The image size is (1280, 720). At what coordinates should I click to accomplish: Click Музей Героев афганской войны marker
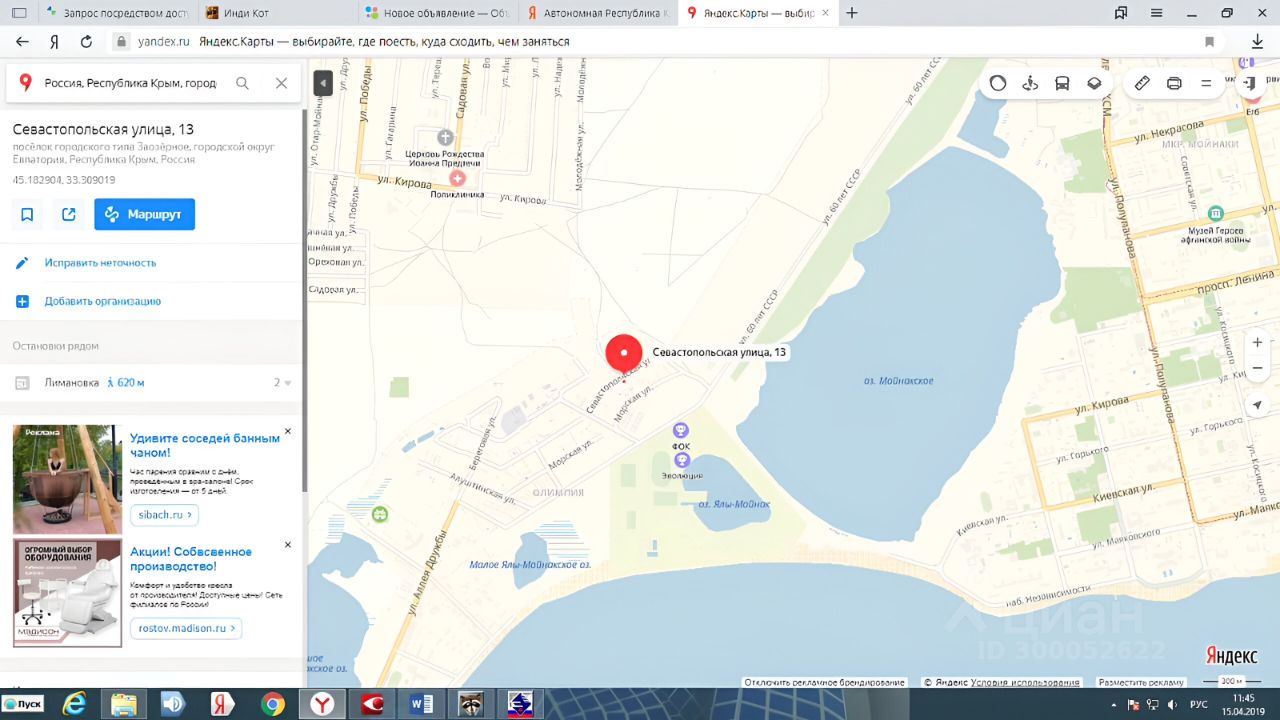point(1216,213)
